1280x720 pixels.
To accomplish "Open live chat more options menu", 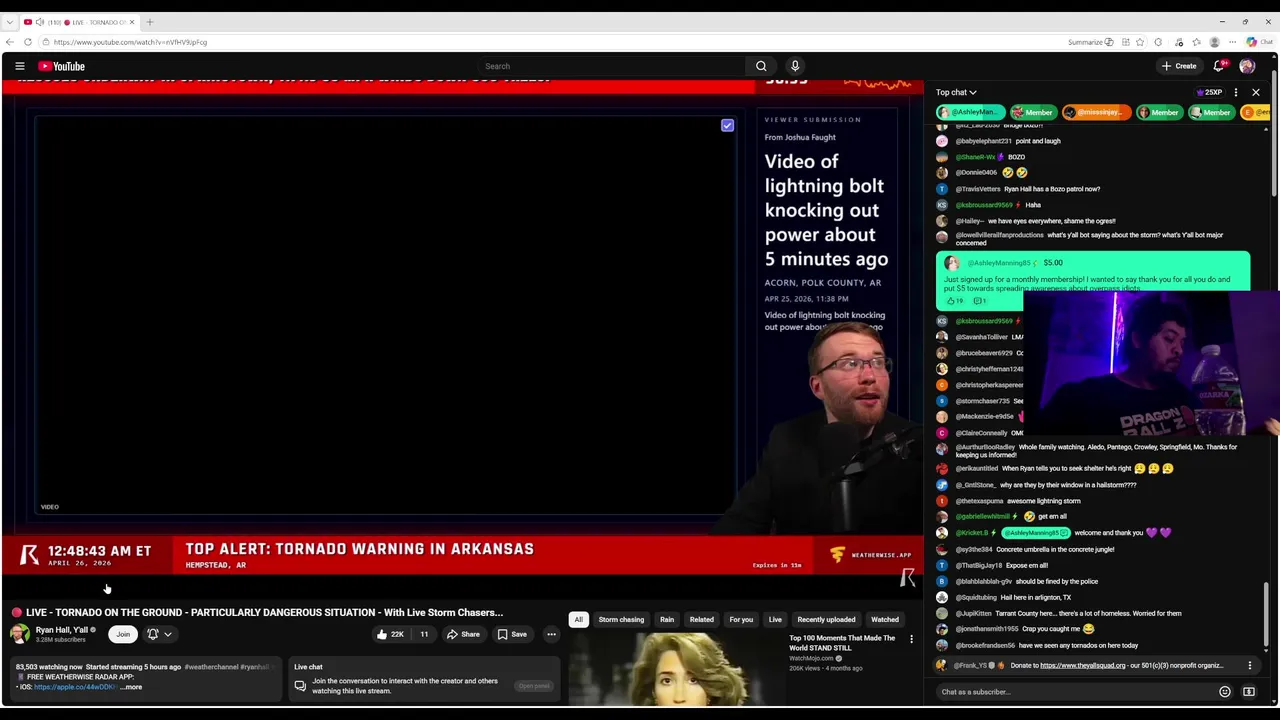I will pos(1236,93).
